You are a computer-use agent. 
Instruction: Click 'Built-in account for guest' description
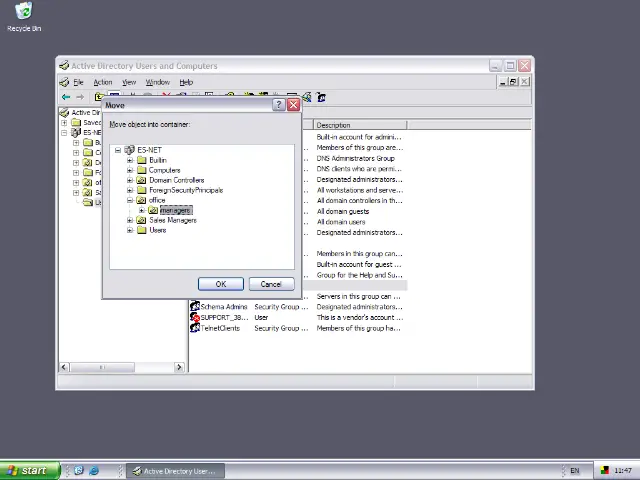pos(359,264)
